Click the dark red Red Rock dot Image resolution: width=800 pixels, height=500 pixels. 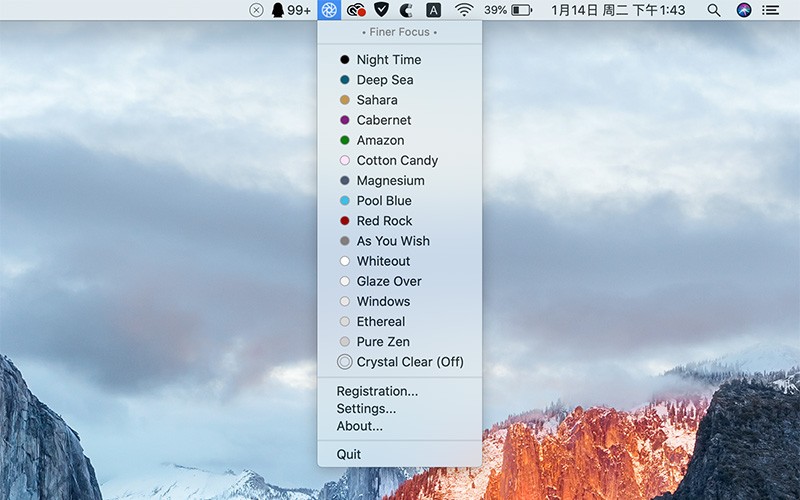tap(345, 221)
